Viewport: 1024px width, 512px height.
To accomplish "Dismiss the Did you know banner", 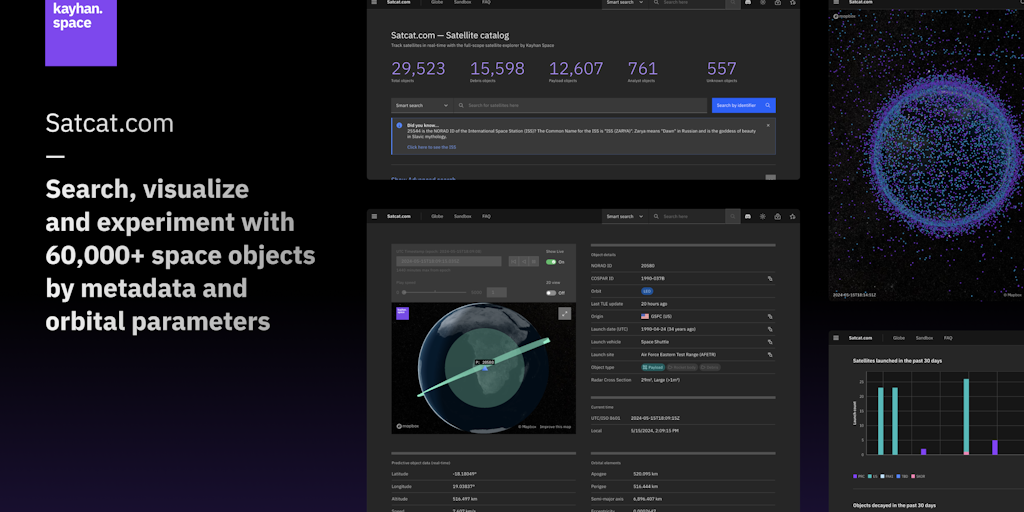I will click(768, 125).
